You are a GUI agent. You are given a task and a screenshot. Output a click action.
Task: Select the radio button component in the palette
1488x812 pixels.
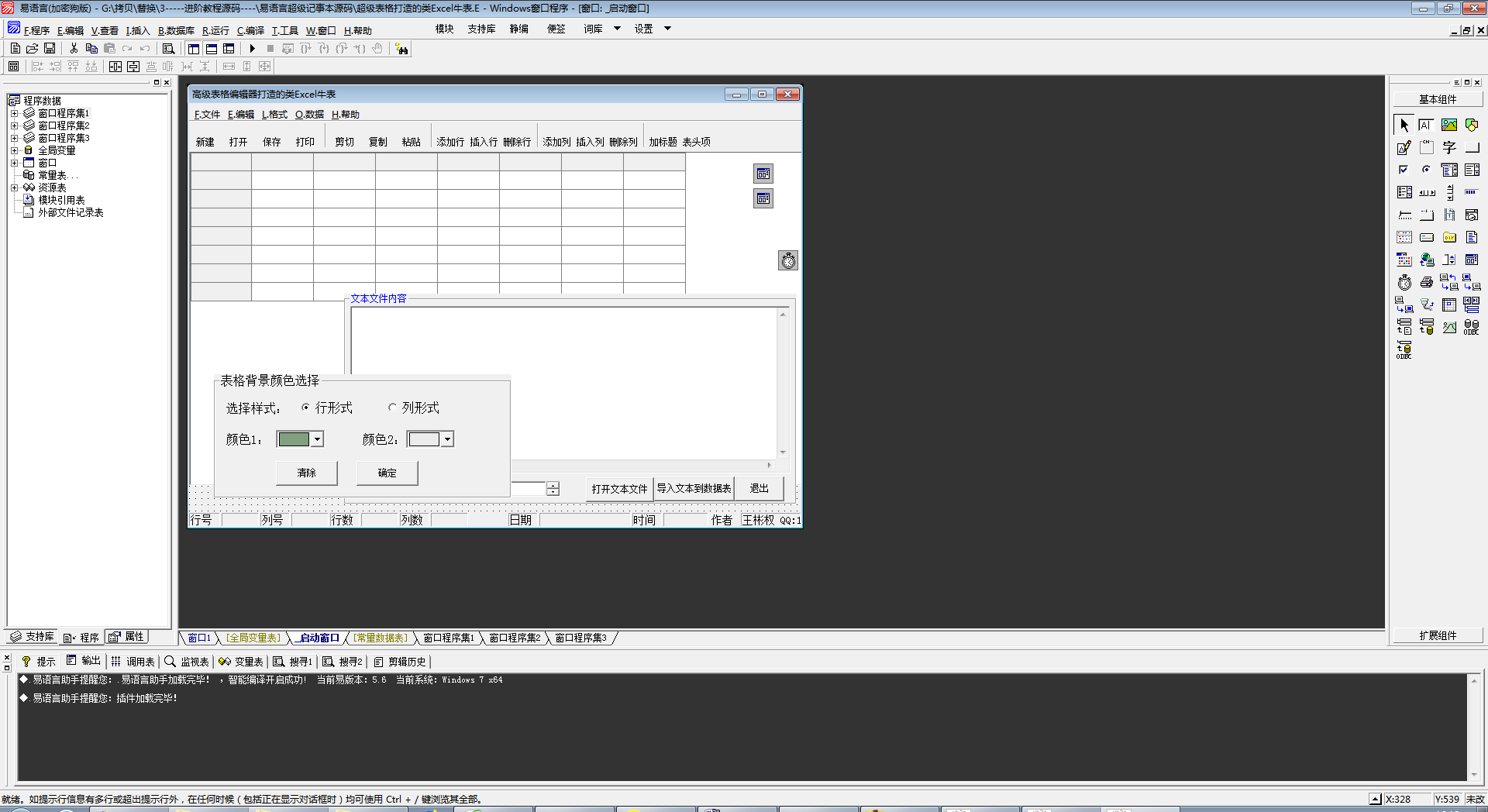click(1427, 170)
